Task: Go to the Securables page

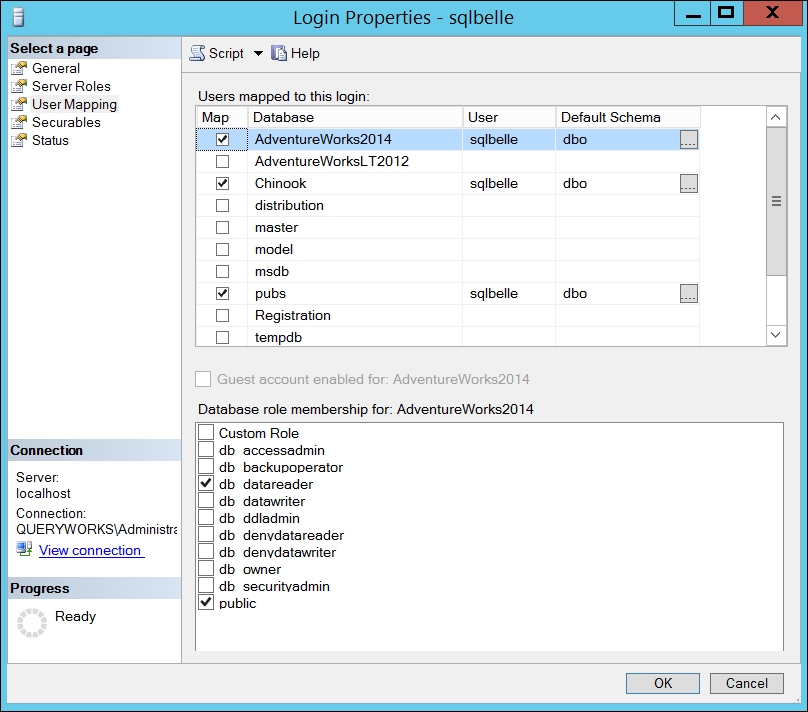Action: tap(66, 122)
